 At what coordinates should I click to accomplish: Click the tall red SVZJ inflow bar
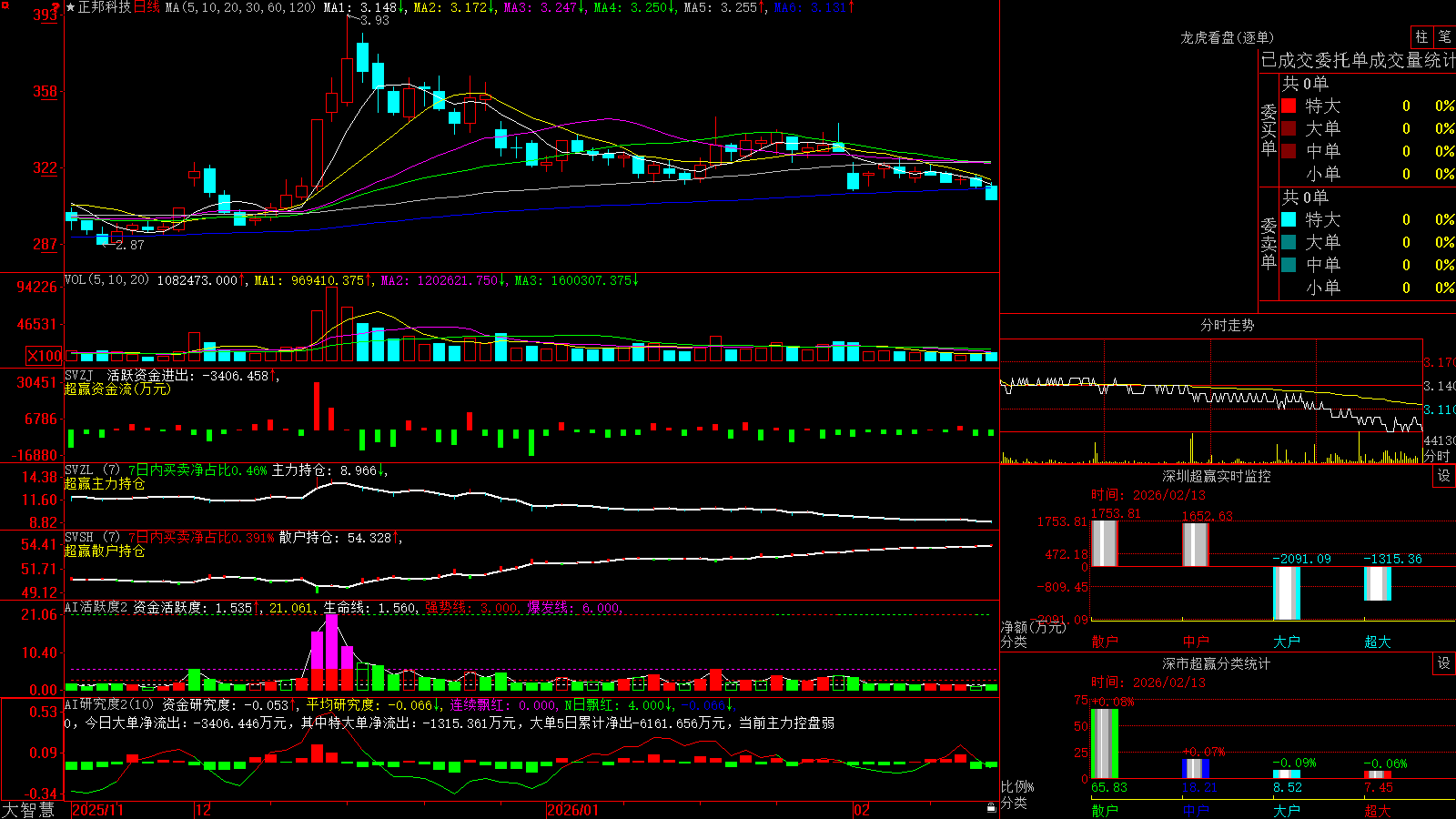[317, 406]
